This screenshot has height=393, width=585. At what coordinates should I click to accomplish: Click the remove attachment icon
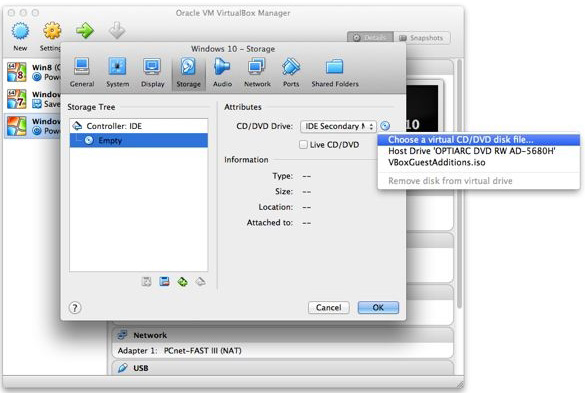[x=200, y=282]
